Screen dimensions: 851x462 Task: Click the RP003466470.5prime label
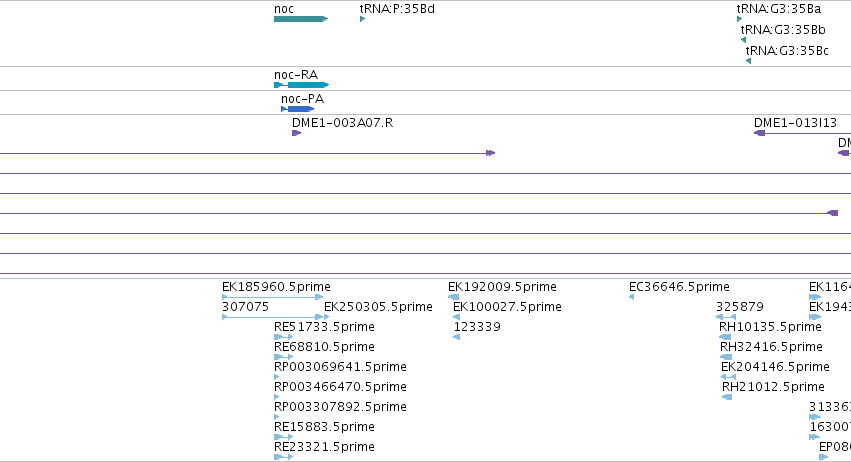(x=340, y=387)
